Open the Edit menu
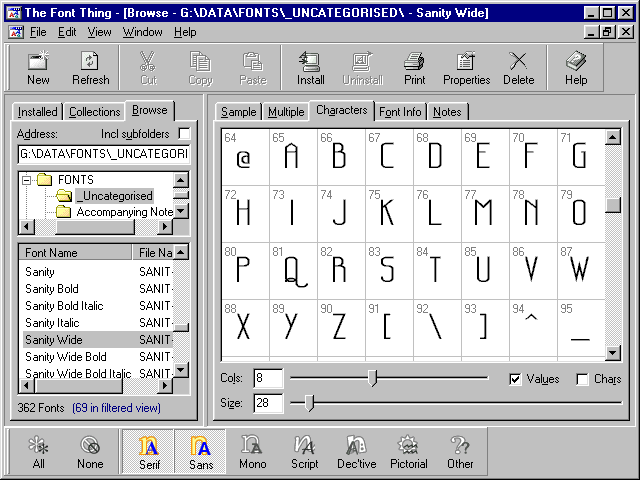 point(67,32)
